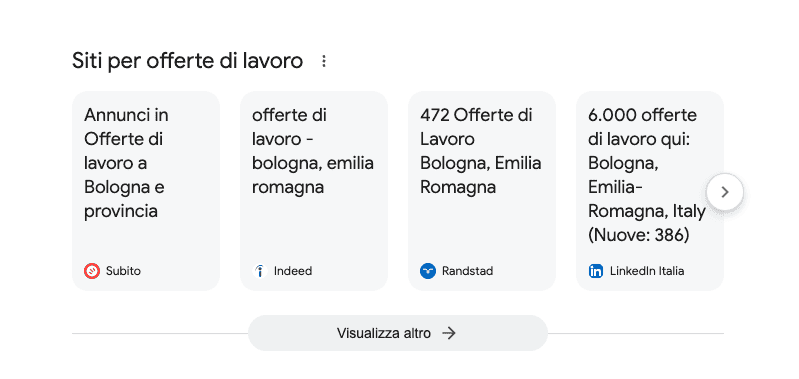The width and height of the screenshot is (799, 379).
Task: Click the Subito source name
Action: [x=123, y=271]
